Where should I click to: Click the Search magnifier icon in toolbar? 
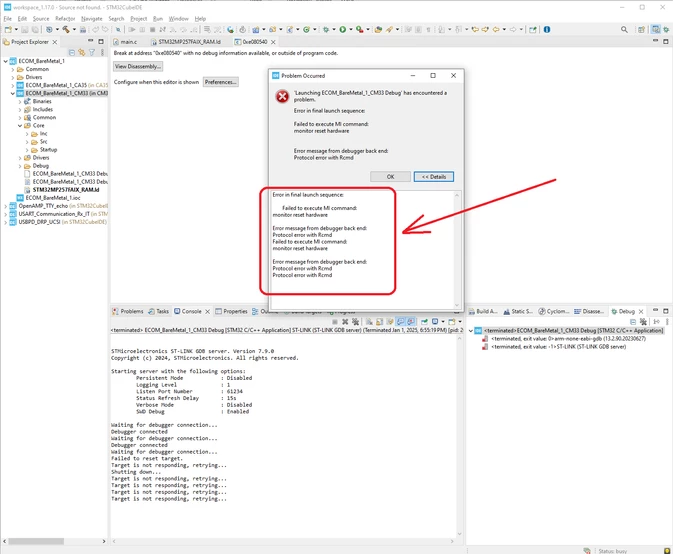coord(624,30)
